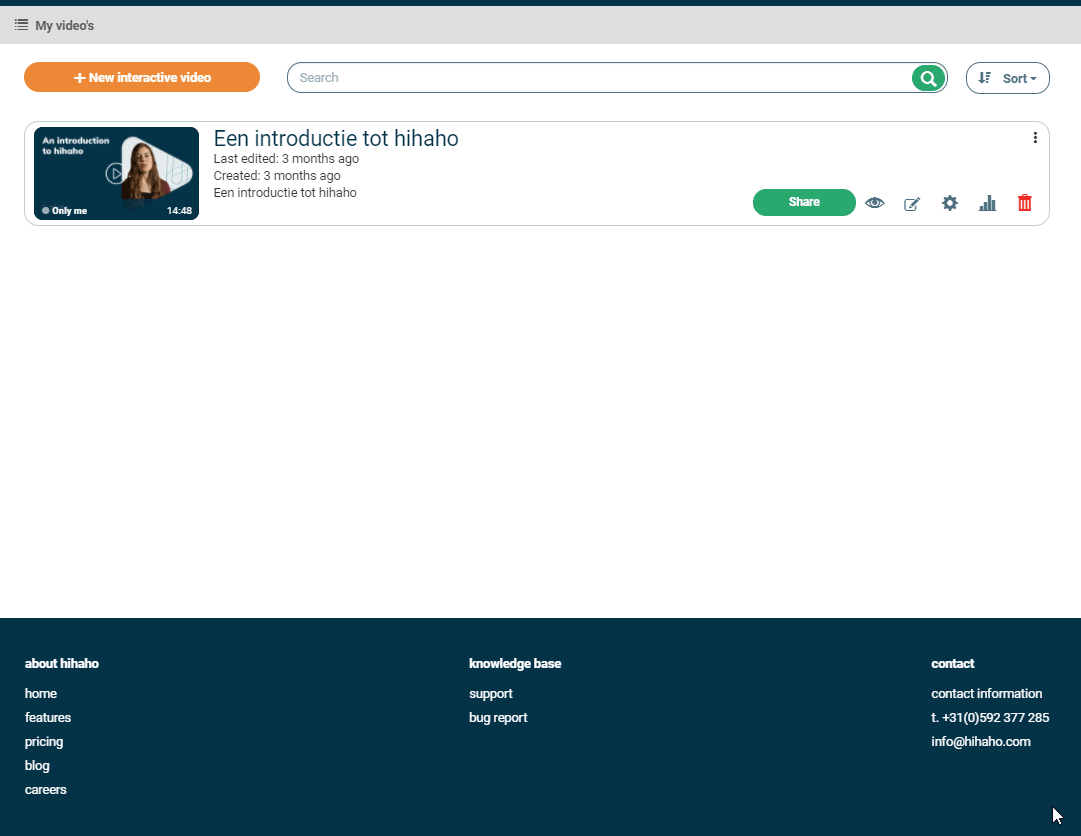The height and width of the screenshot is (836, 1081).
Task: View statistics with the bar chart icon
Action: (987, 203)
